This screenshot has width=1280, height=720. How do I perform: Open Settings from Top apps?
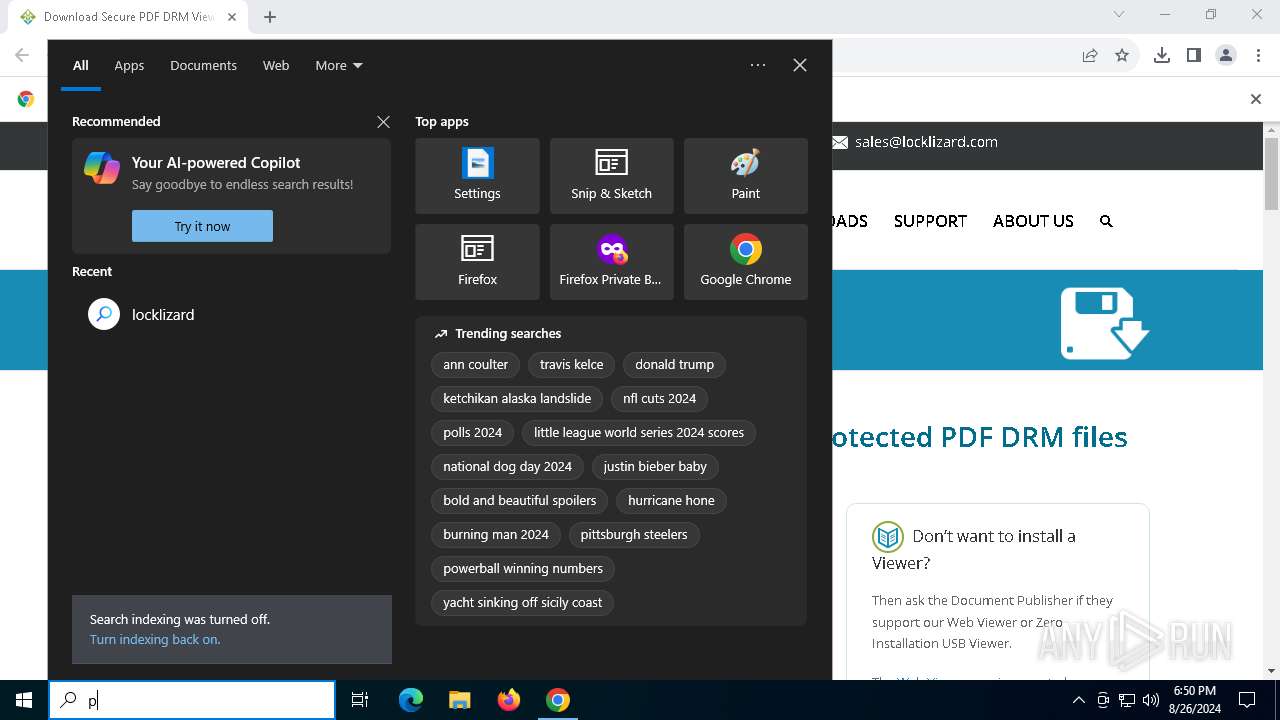coord(477,176)
